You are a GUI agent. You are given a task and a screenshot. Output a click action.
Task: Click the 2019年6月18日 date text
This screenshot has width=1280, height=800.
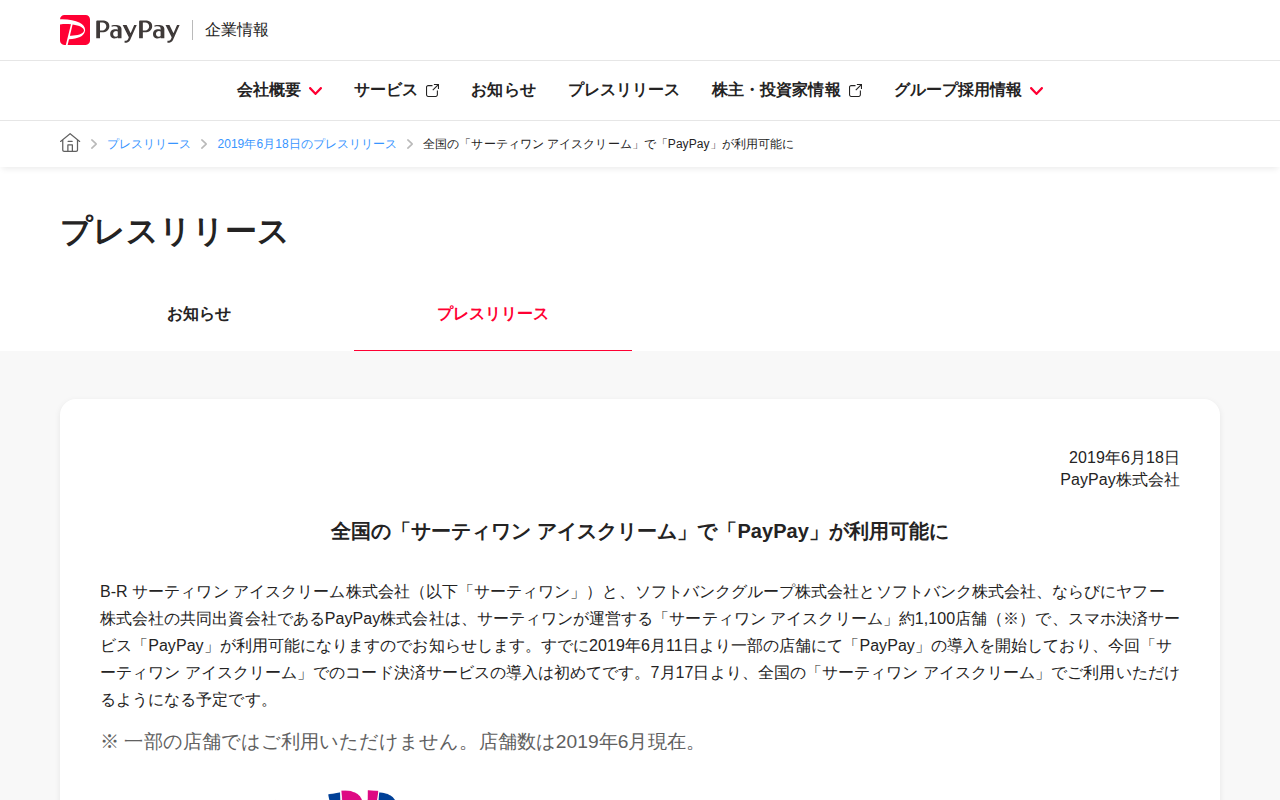(1124, 458)
